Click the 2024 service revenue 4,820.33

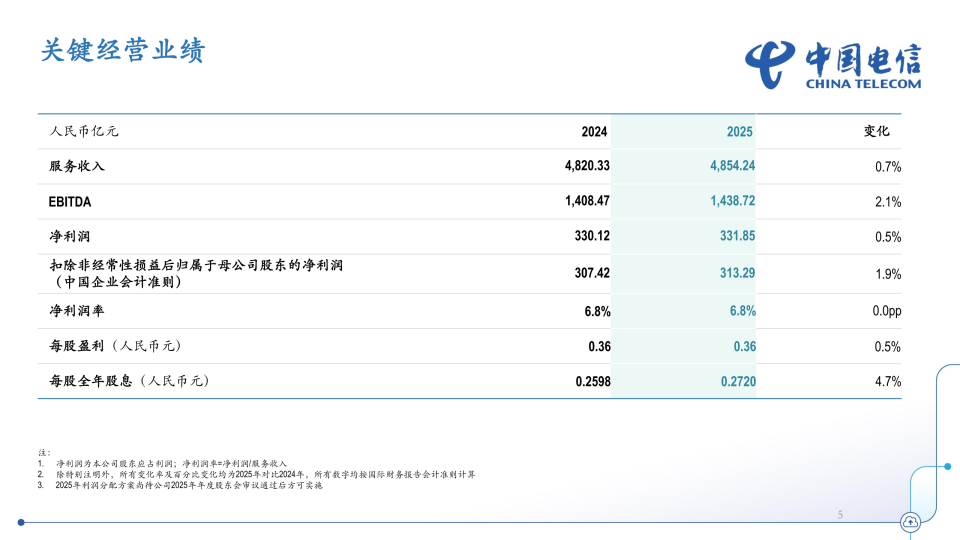click(x=587, y=166)
